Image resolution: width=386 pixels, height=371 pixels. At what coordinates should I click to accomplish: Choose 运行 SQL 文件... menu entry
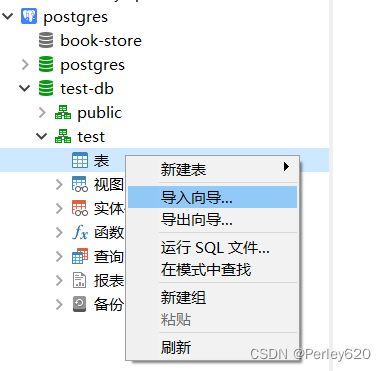[212, 248]
